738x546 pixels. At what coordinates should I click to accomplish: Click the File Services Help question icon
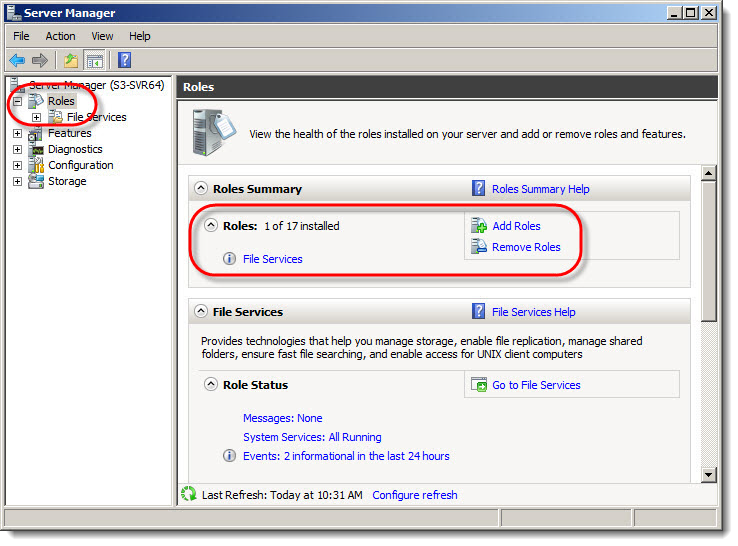point(478,311)
